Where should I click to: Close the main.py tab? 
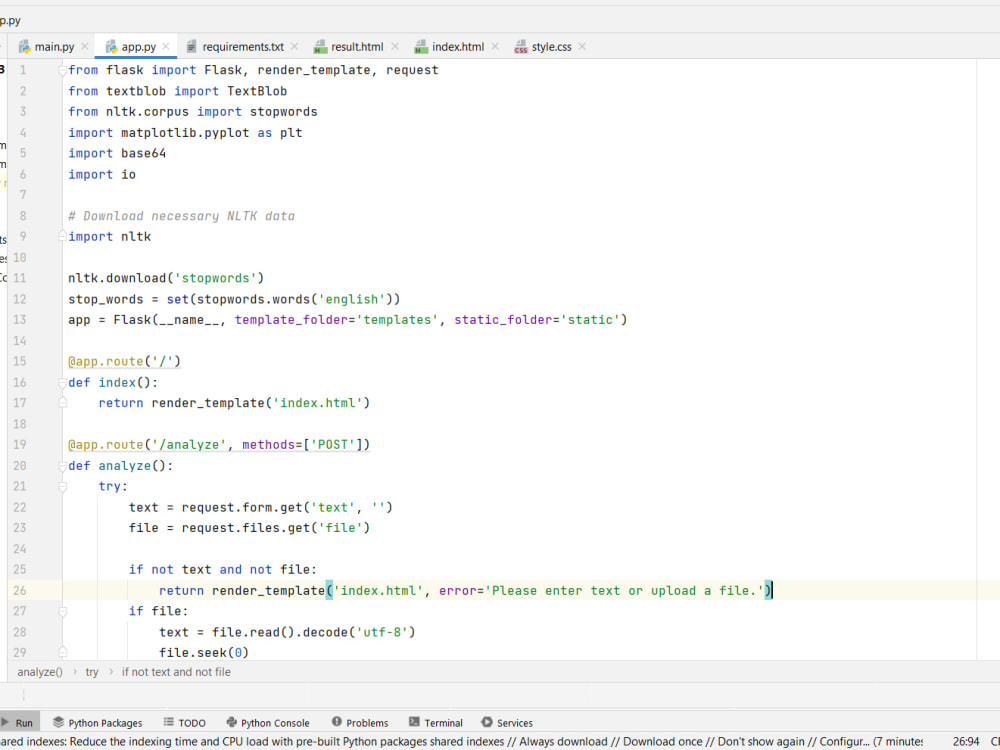[x=84, y=47]
